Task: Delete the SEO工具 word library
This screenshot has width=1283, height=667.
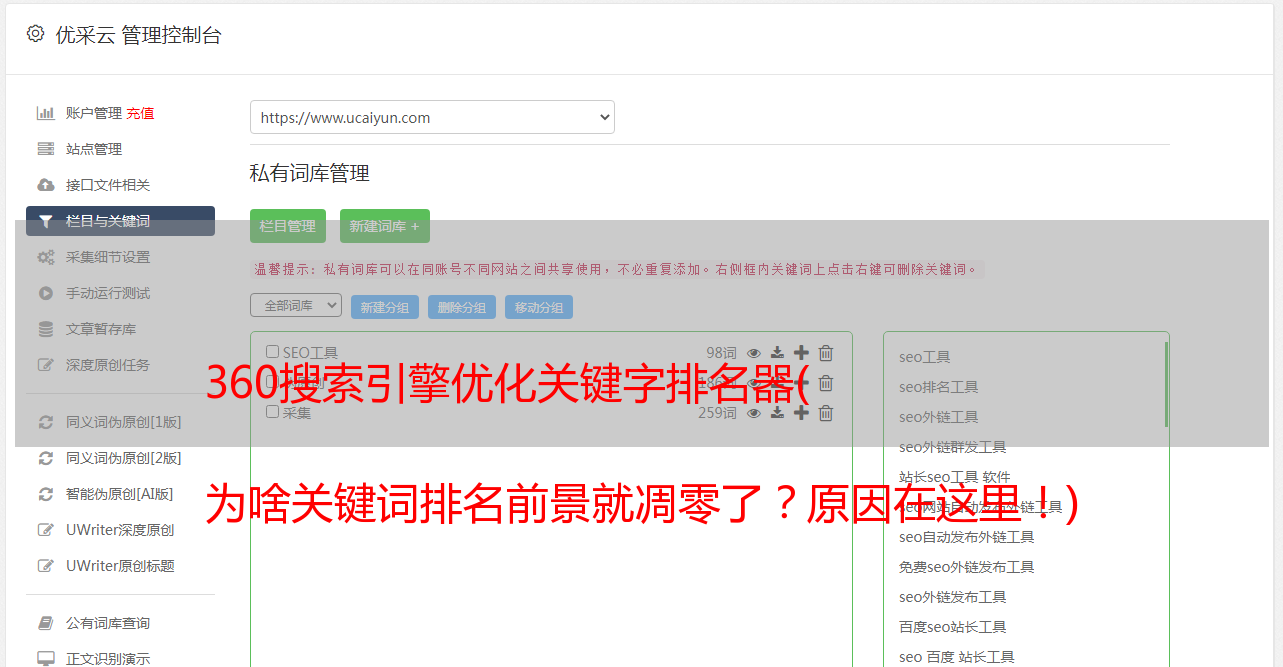Action: click(826, 353)
